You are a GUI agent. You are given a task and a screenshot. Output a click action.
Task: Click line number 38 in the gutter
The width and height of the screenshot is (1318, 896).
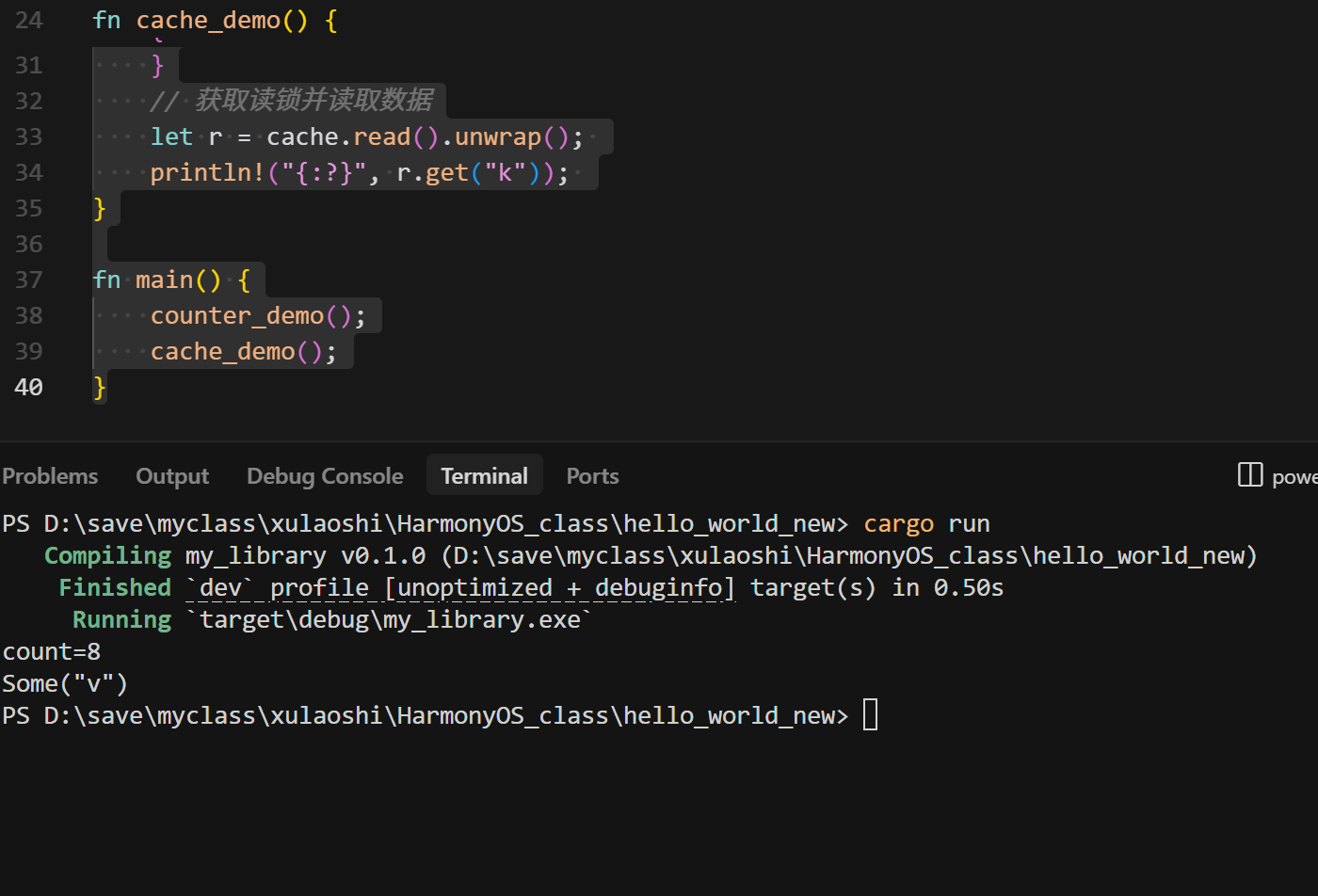point(29,316)
